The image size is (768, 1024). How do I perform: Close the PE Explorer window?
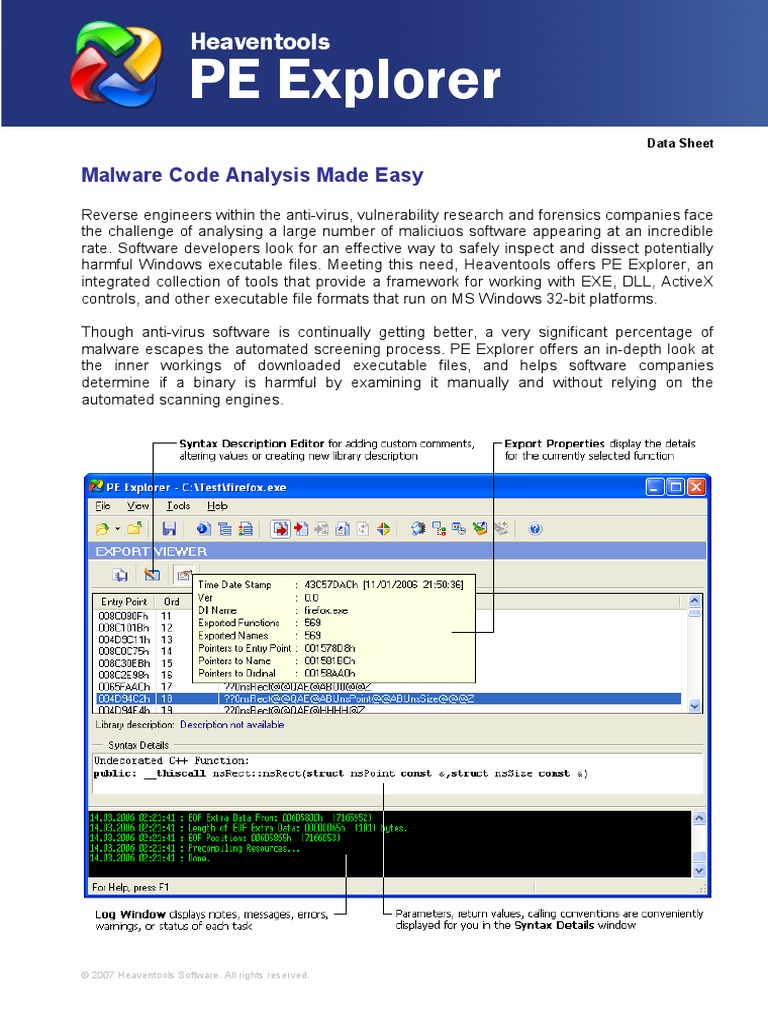tap(696, 487)
